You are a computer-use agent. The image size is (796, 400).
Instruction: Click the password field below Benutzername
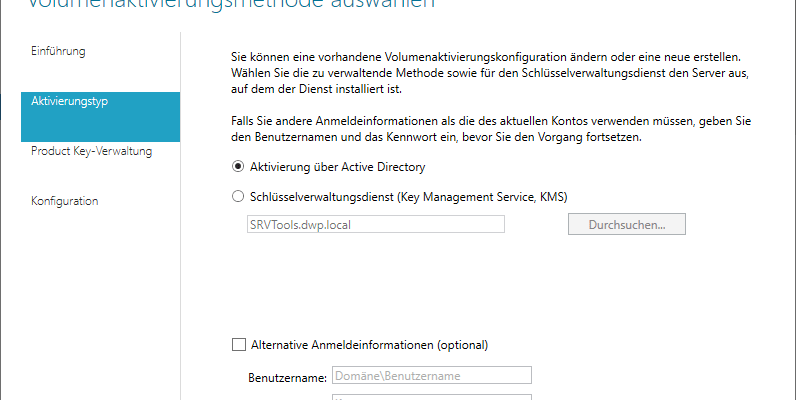431,397
